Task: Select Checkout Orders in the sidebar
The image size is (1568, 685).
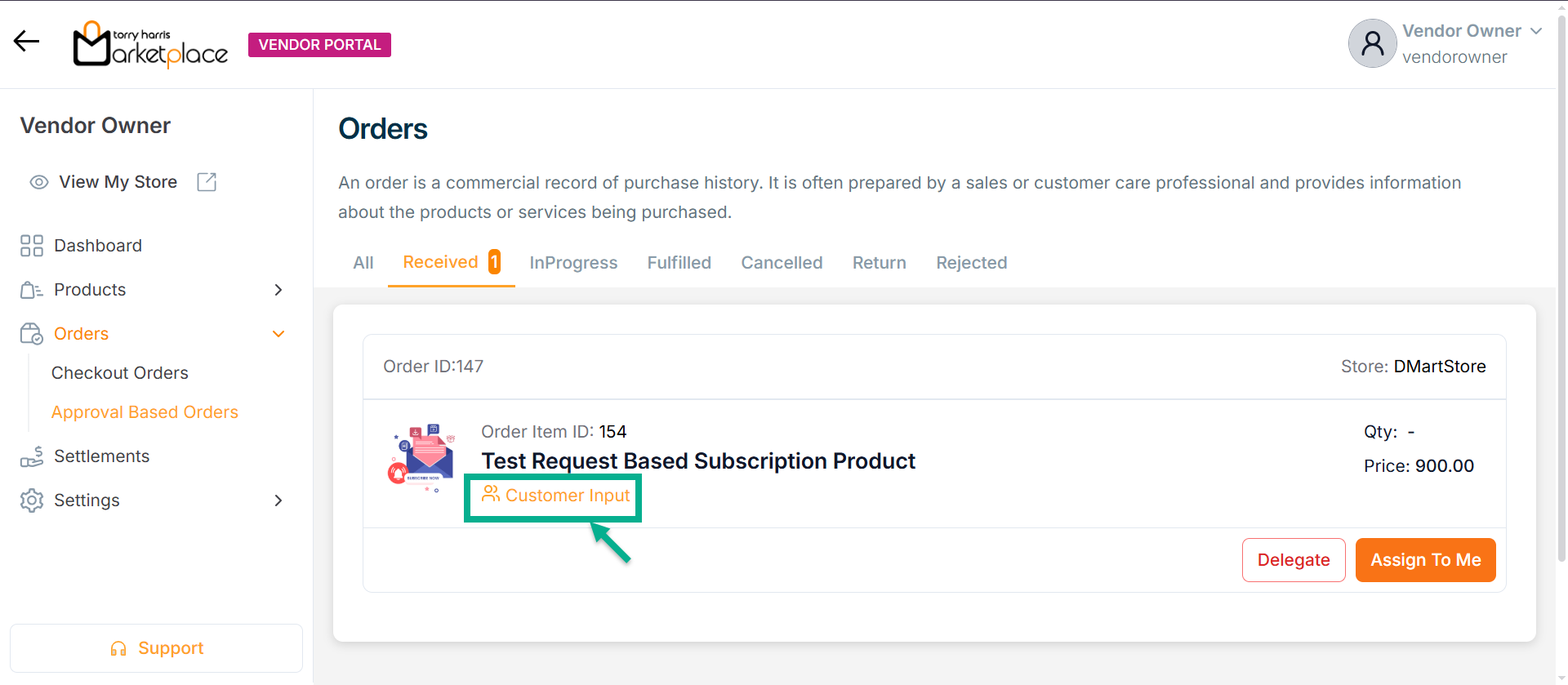Action: click(119, 373)
